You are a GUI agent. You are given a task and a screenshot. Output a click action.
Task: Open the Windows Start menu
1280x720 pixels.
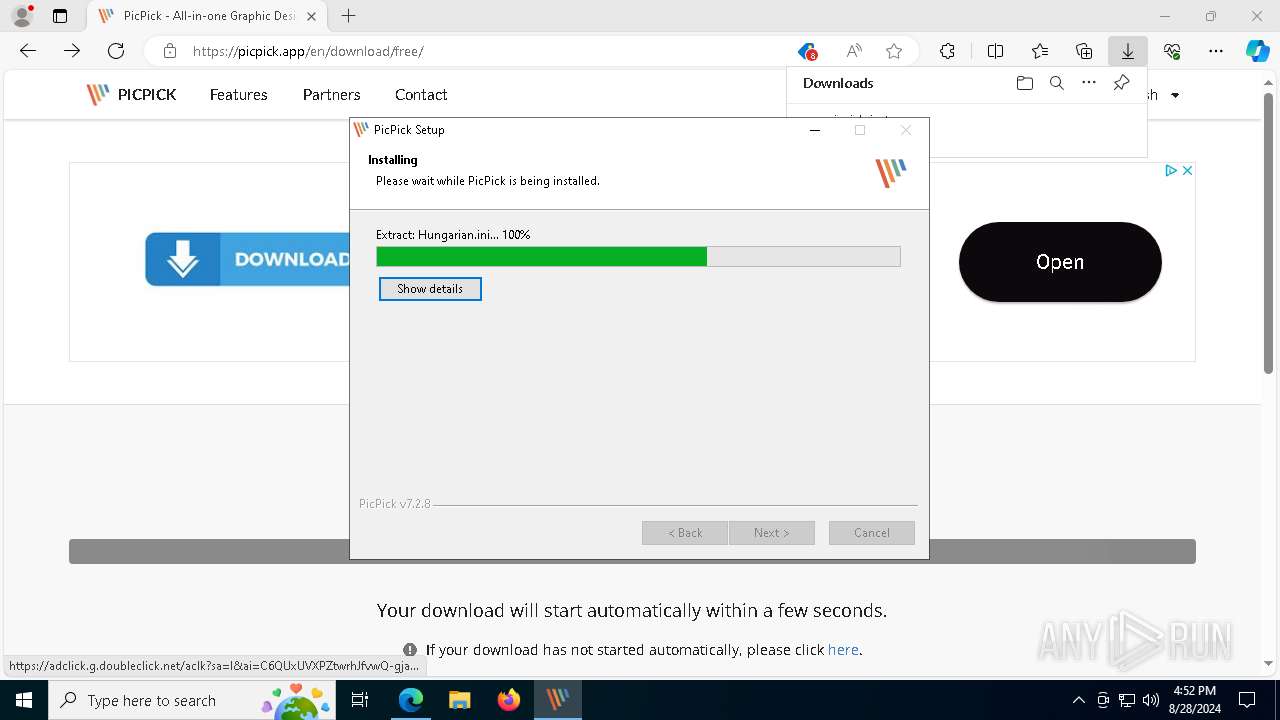click(x=24, y=700)
